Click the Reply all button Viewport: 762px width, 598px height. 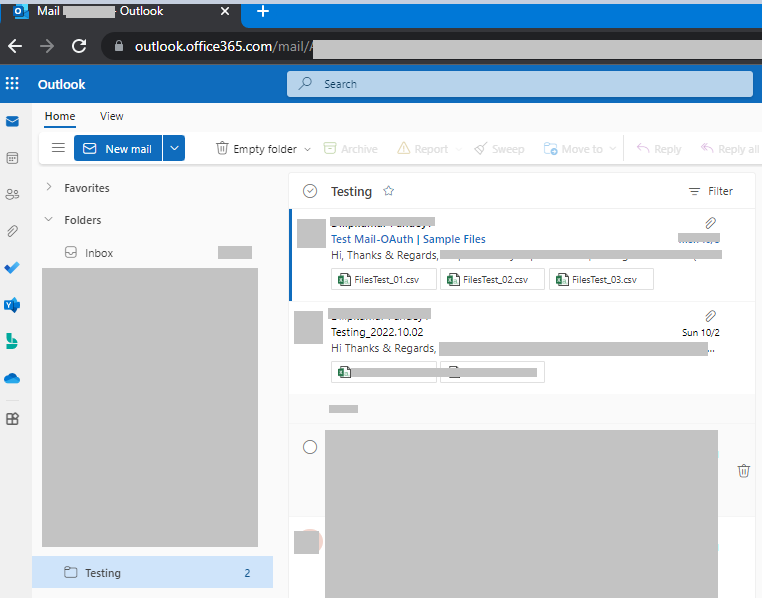729,149
